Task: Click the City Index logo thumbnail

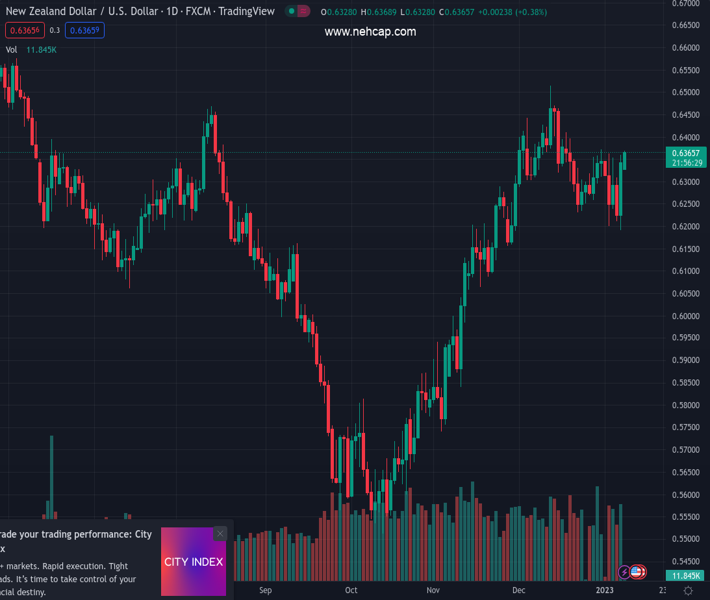Action: (193, 562)
